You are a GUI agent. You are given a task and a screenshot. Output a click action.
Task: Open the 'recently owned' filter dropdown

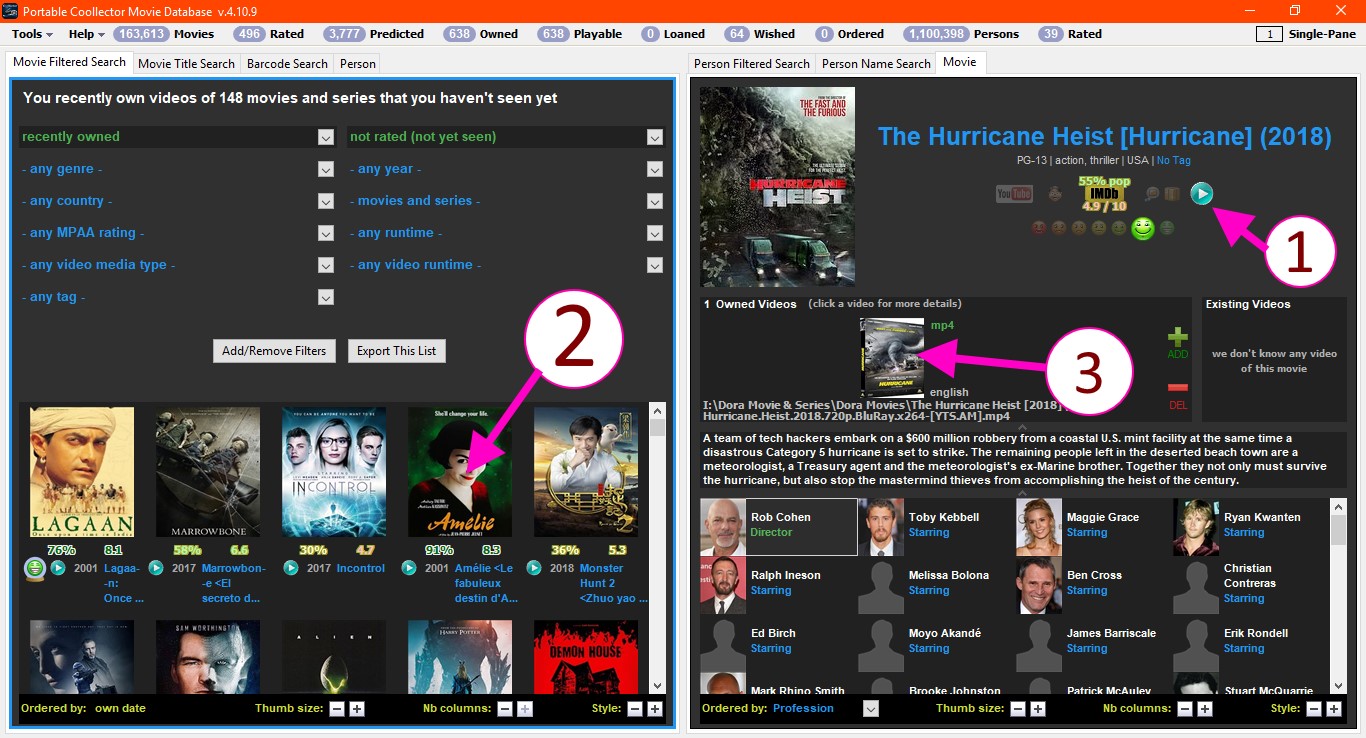[326, 137]
